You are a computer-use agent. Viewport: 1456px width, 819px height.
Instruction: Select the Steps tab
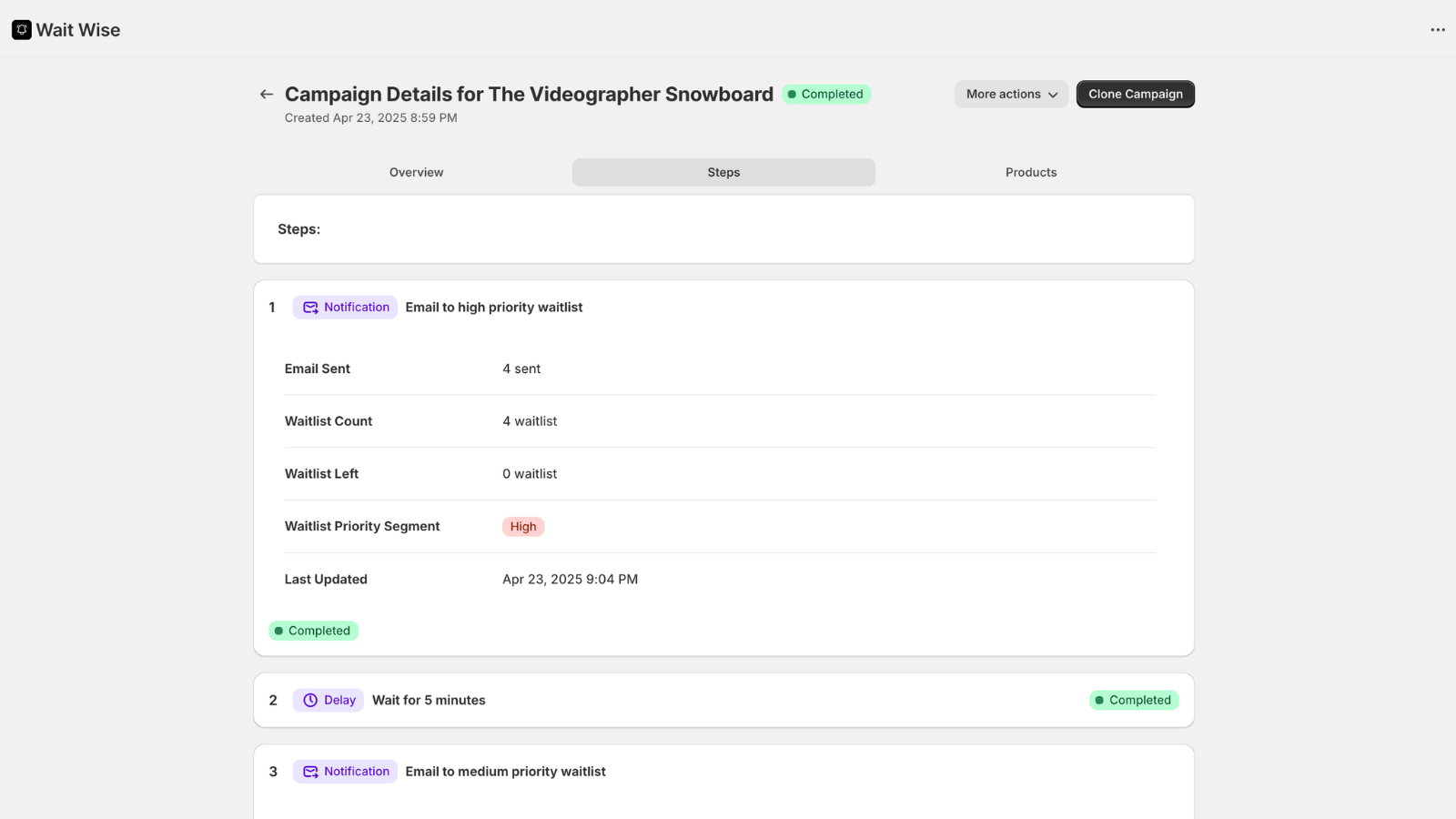pos(723,172)
